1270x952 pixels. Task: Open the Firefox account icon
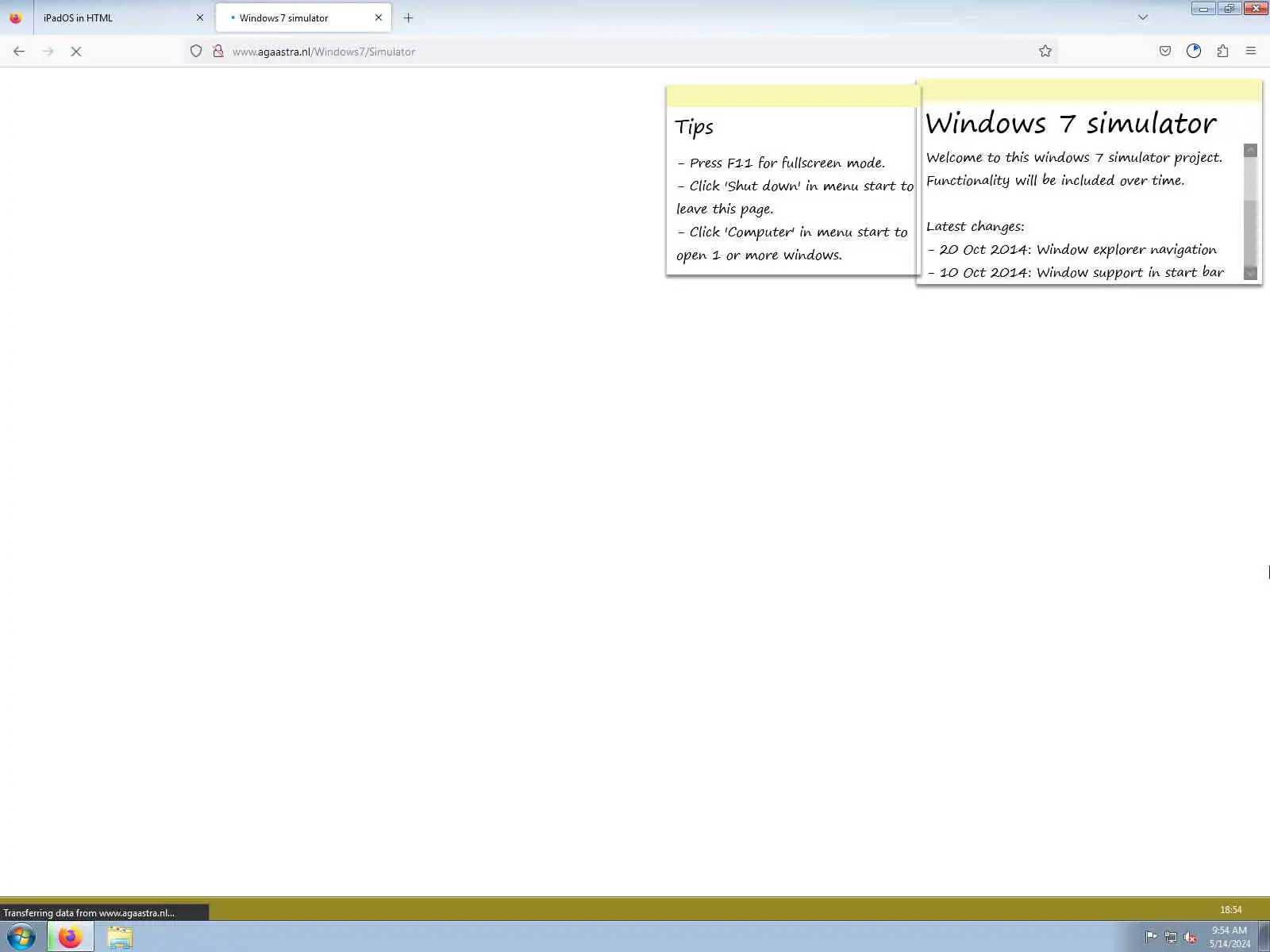[x=1194, y=52]
